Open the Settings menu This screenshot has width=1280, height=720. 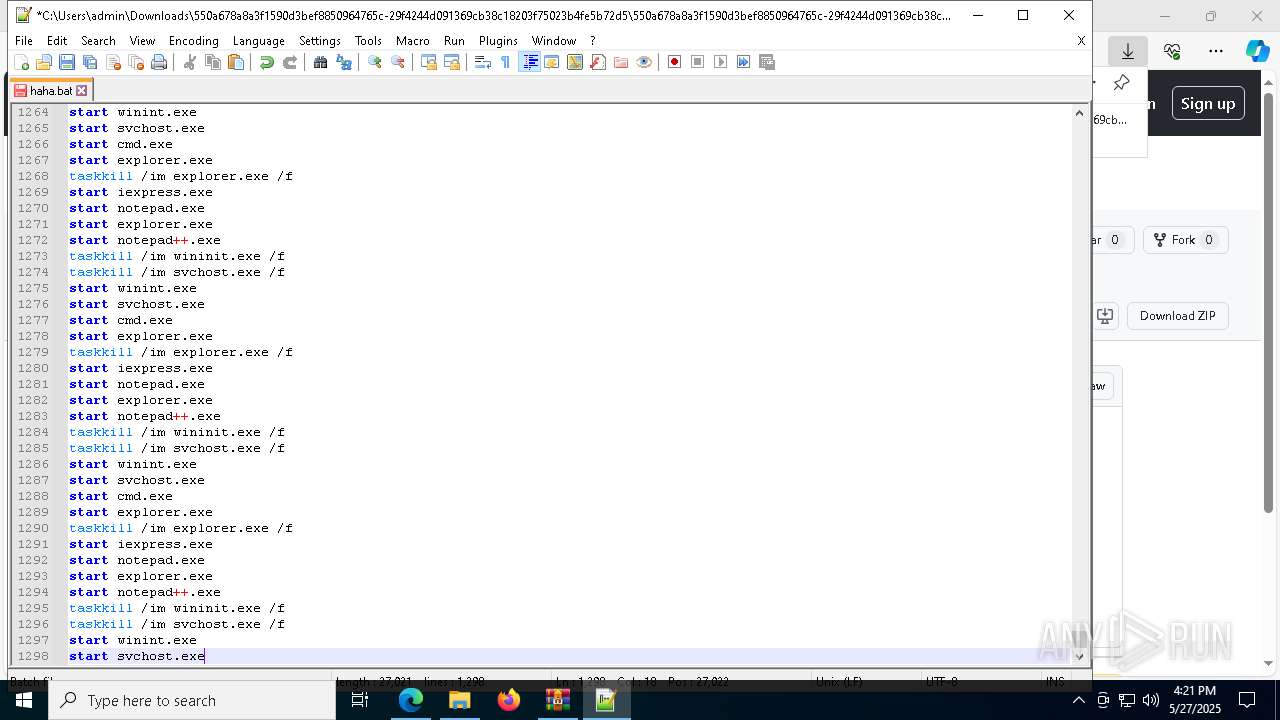pos(320,41)
